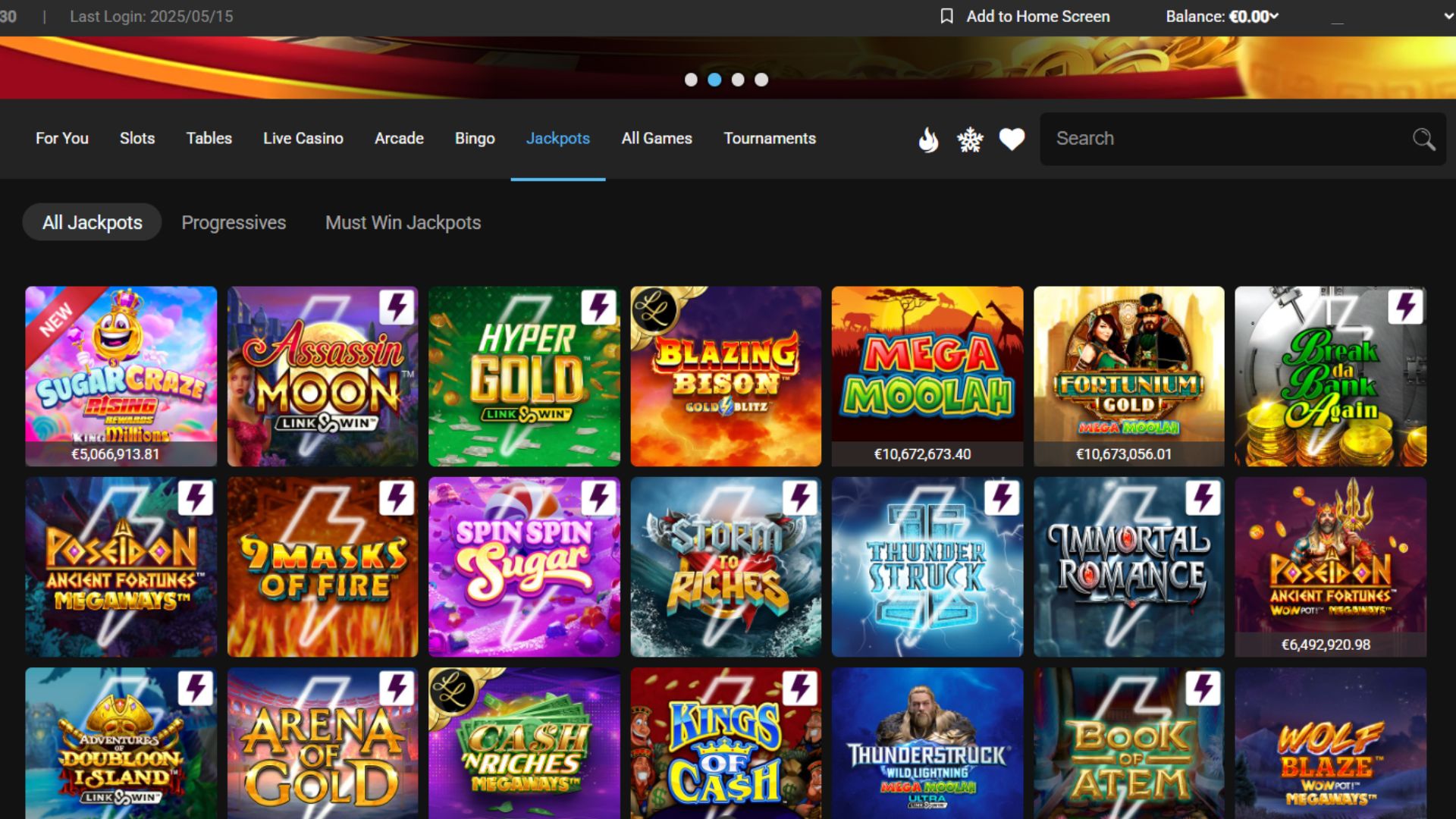
Task: Select the third banner carousel dot
Action: [738, 80]
